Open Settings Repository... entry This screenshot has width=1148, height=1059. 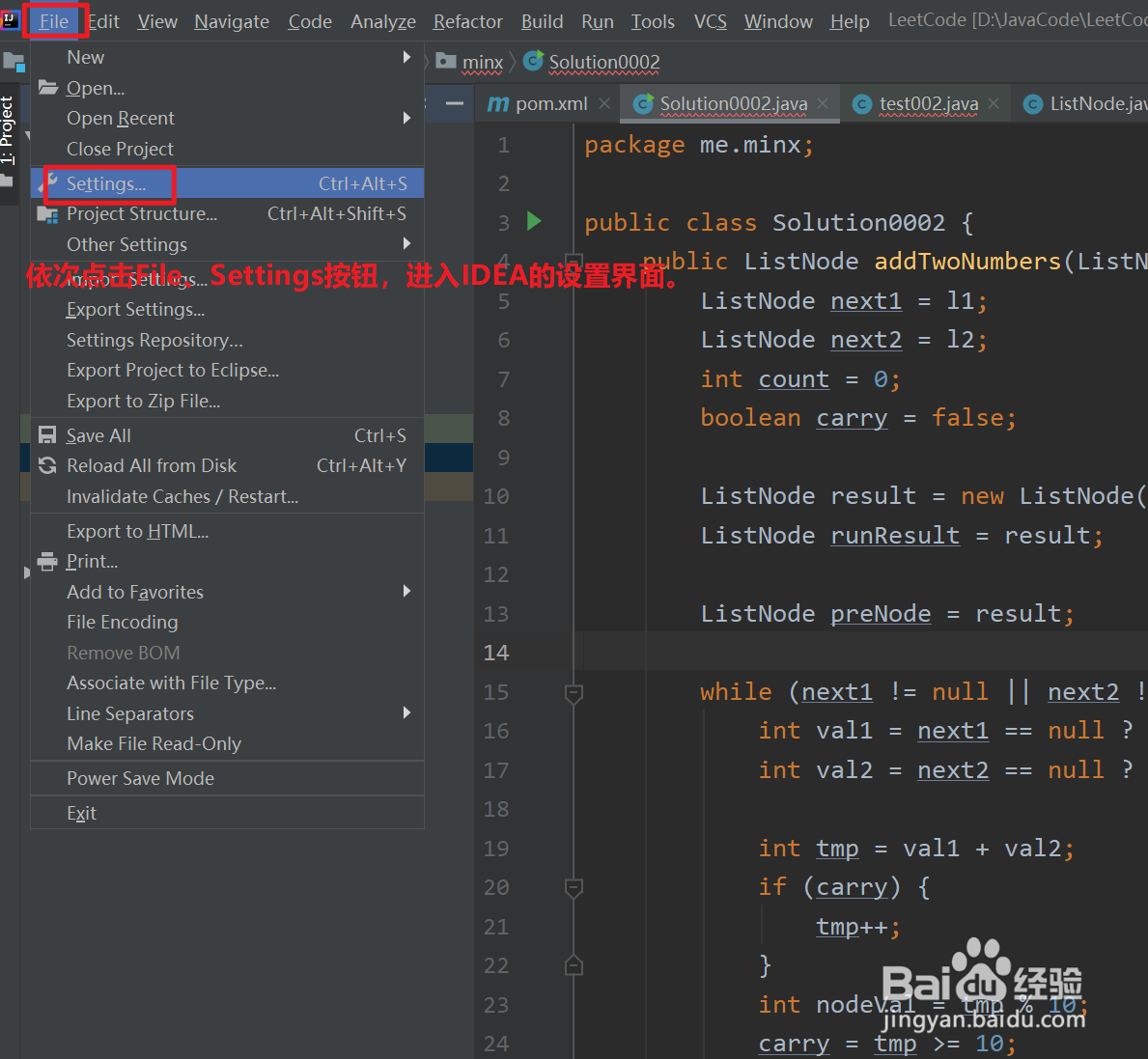coord(227,341)
